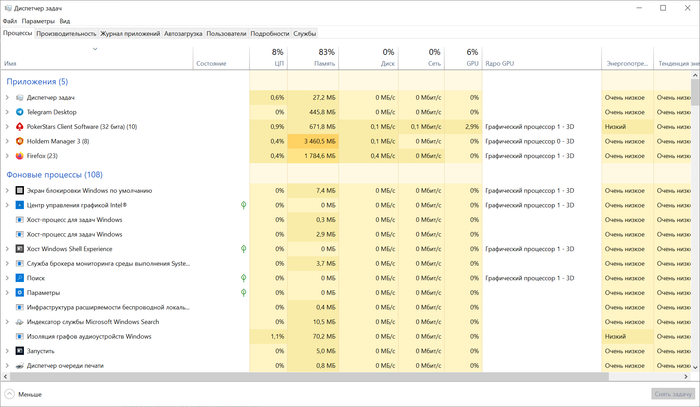Open the Файл menu
This screenshot has height=407, width=700.
[x=10, y=20]
